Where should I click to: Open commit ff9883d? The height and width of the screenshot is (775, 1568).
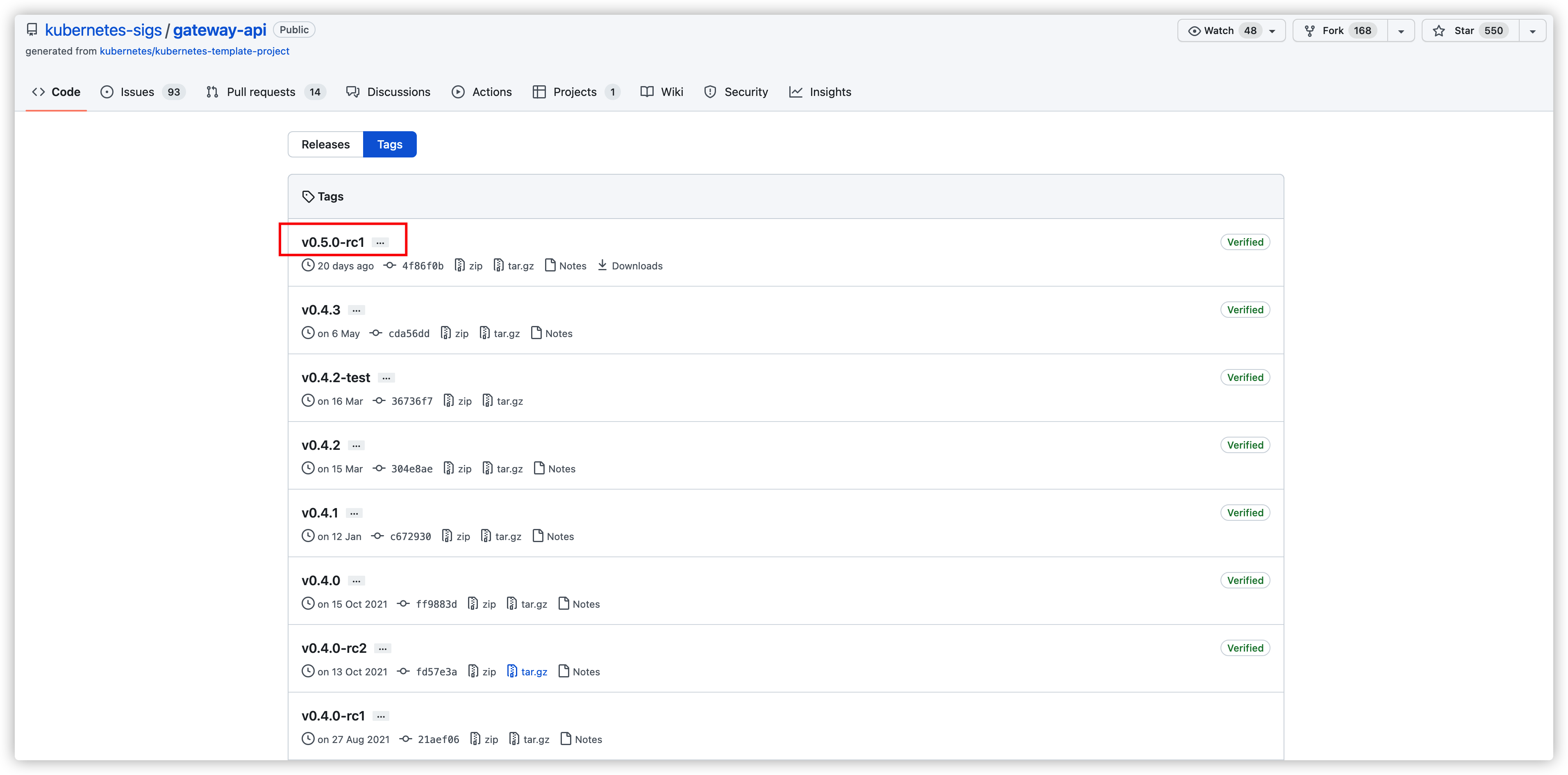pyautogui.click(x=436, y=604)
